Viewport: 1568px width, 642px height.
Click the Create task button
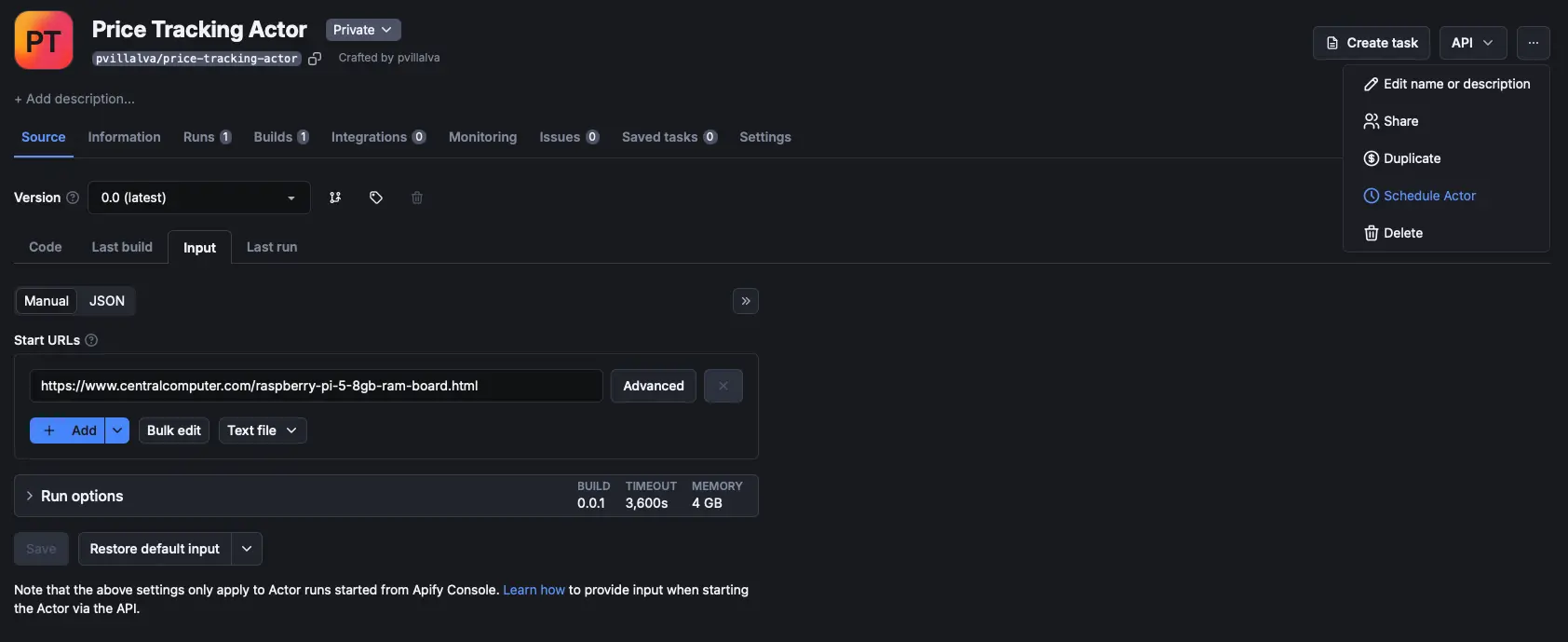1372,43
